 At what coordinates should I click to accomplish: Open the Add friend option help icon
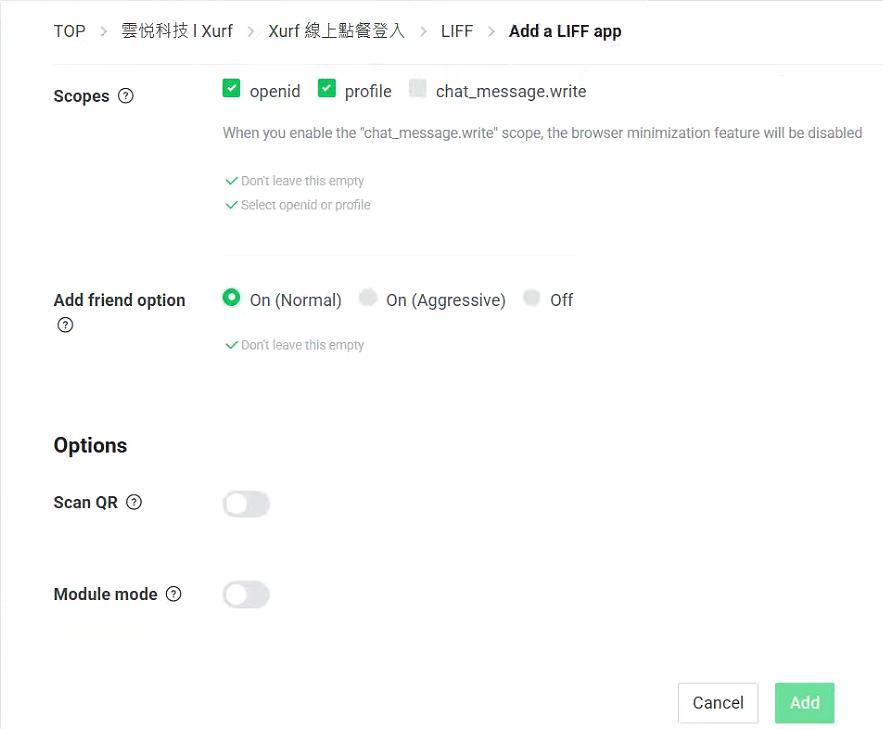(x=65, y=325)
